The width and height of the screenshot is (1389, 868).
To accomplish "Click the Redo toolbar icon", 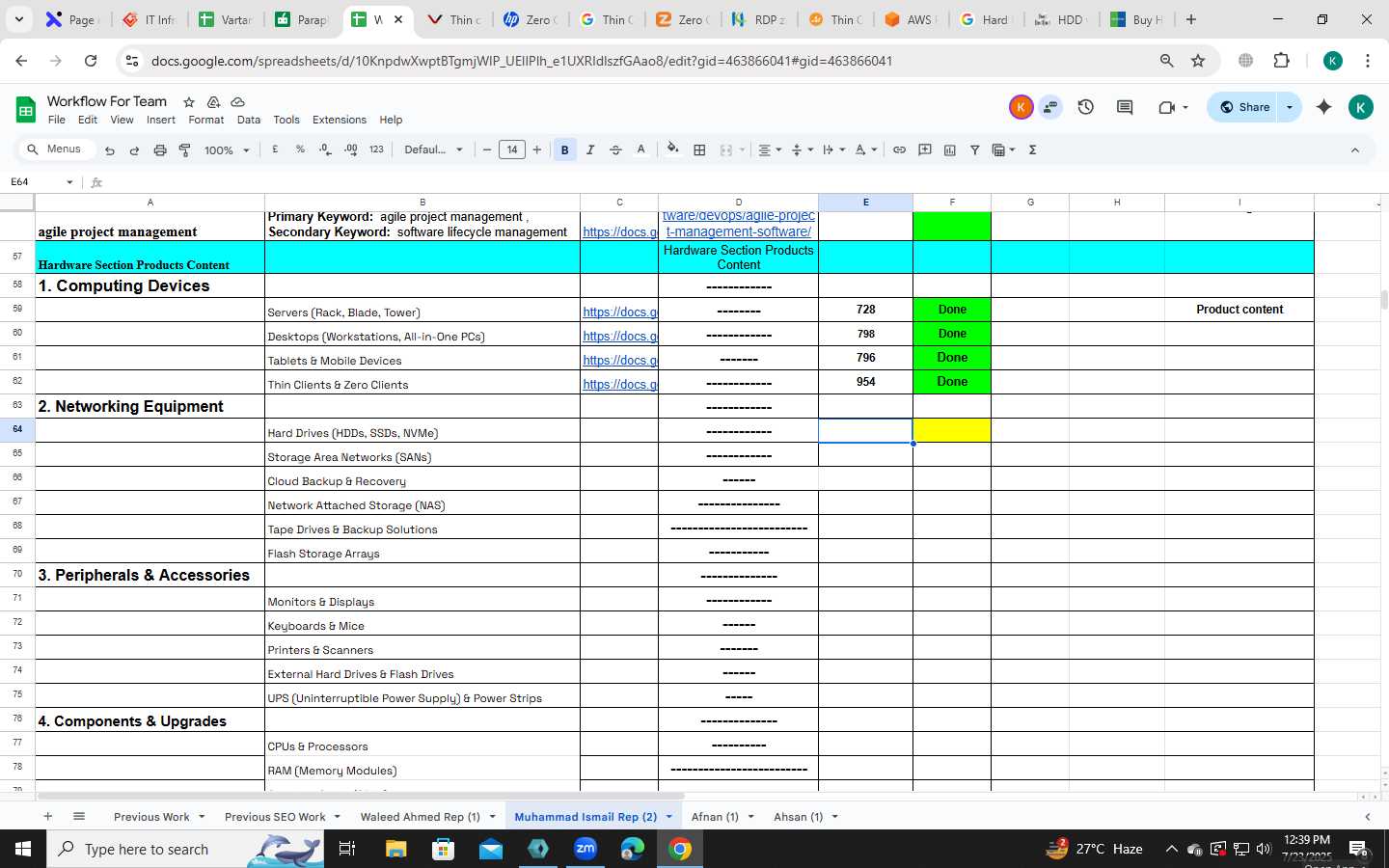I will coord(134,150).
